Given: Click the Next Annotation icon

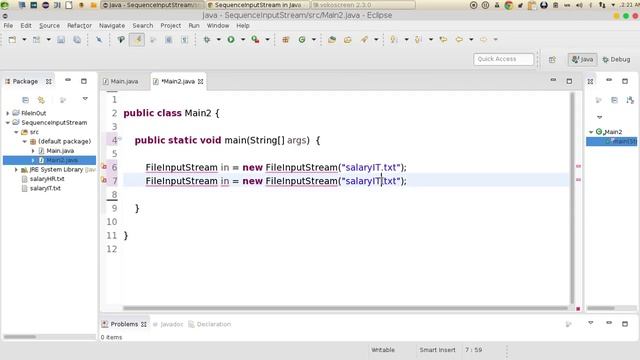Looking at the screenshot, I should tap(394, 40).
